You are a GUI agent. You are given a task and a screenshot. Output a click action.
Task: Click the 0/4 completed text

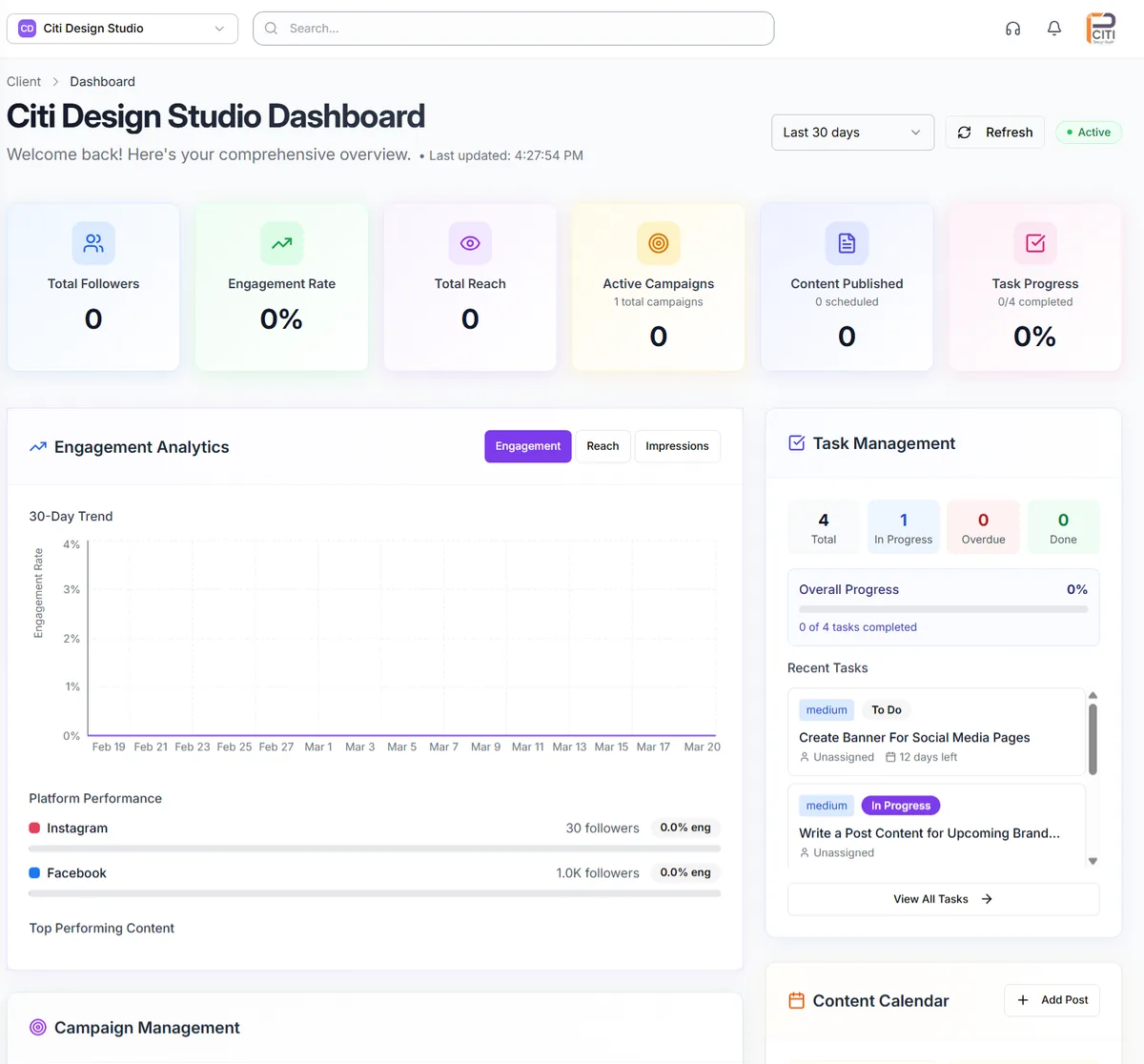[x=1035, y=301]
